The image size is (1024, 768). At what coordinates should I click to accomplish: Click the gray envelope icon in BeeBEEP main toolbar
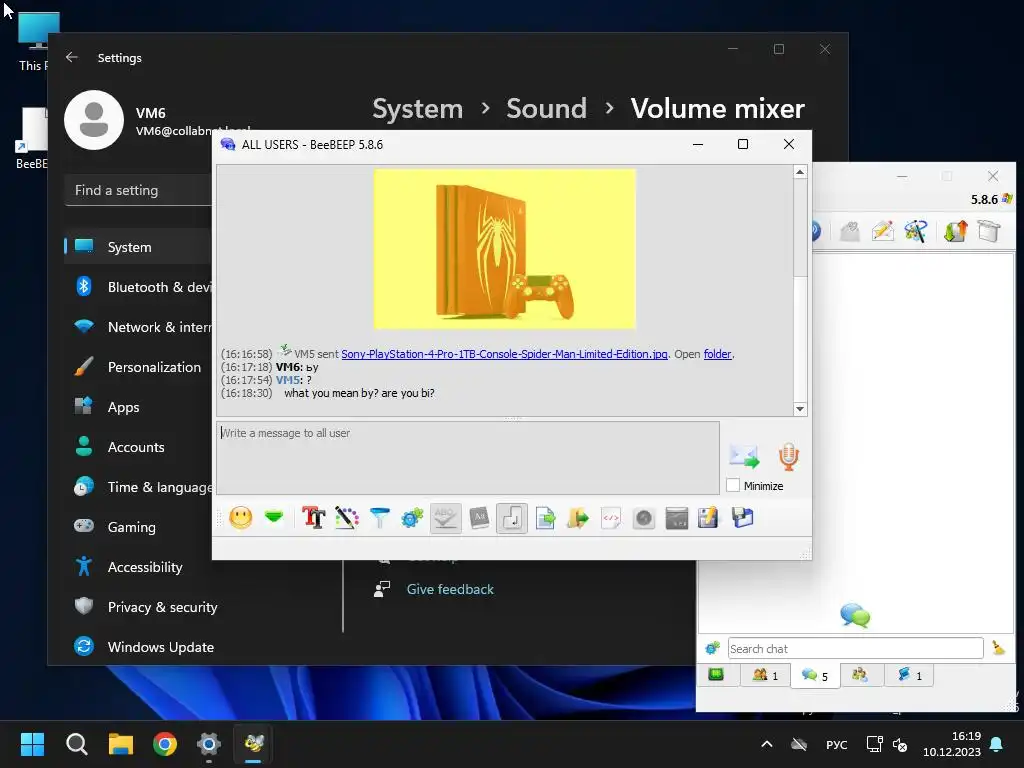(x=849, y=231)
